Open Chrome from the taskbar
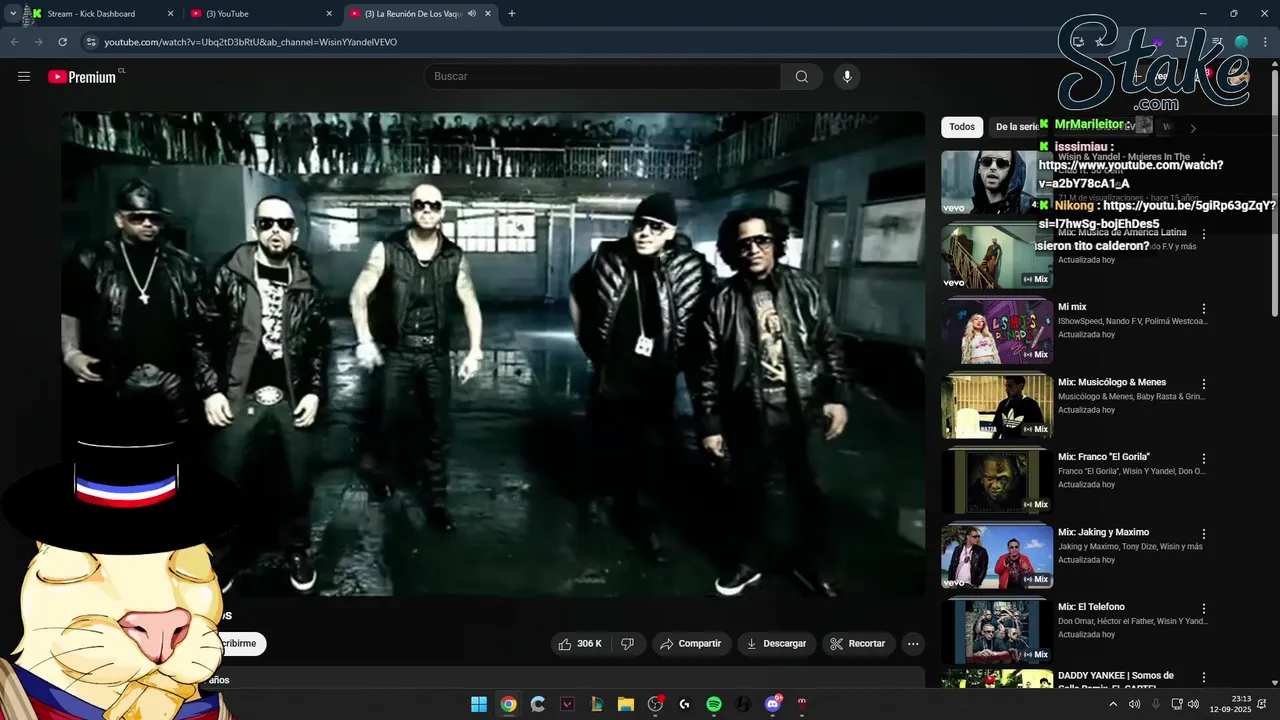Image resolution: width=1280 pixels, height=720 pixels. (x=508, y=704)
